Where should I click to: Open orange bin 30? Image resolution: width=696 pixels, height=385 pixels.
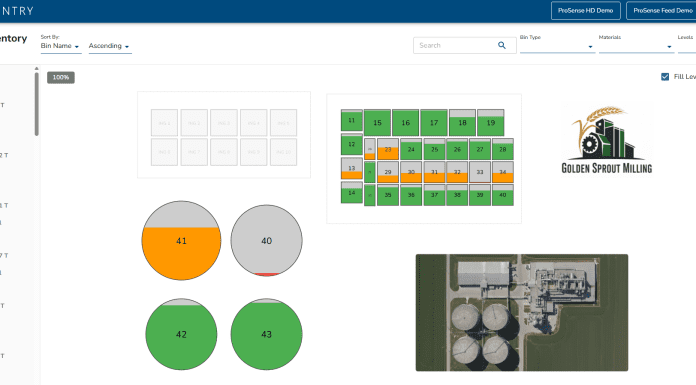[411, 172]
